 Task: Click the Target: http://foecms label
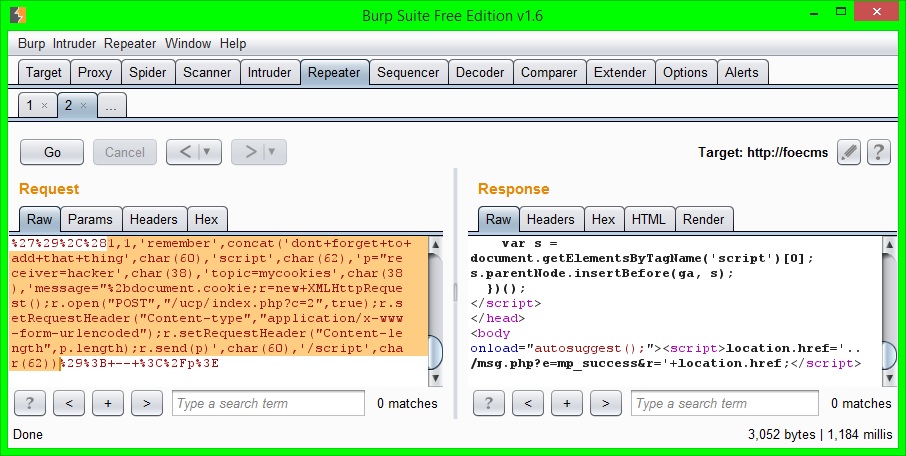[x=763, y=153]
